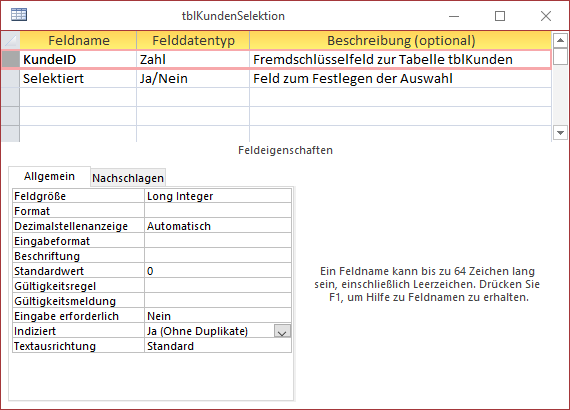Click the Dezimalstellenanzeige property label

click(x=79, y=226)
